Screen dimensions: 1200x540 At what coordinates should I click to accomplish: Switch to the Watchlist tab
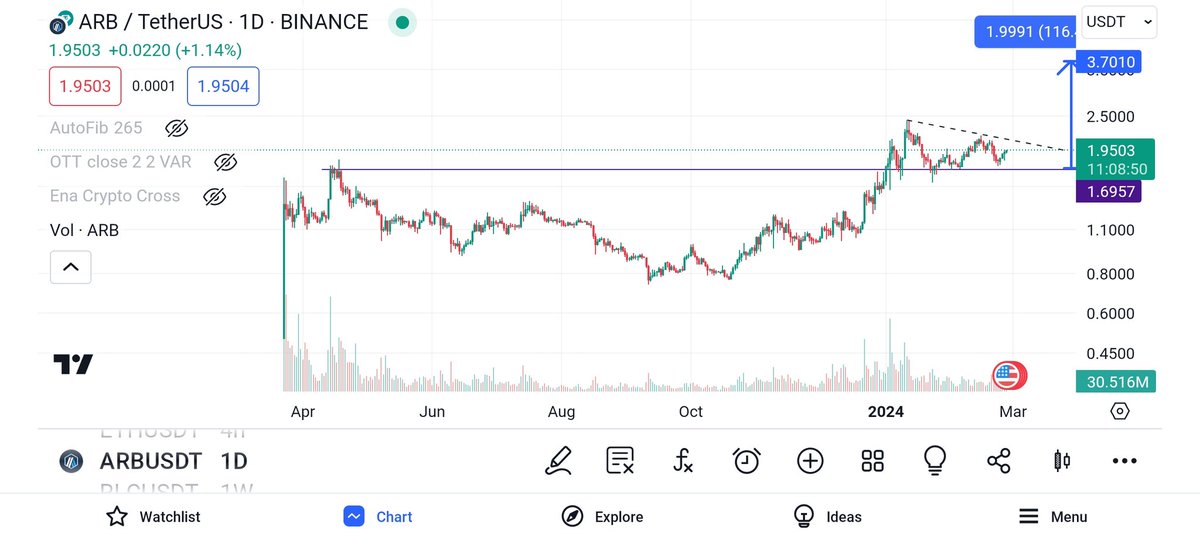pyautogui.click(x=154, y=516)
